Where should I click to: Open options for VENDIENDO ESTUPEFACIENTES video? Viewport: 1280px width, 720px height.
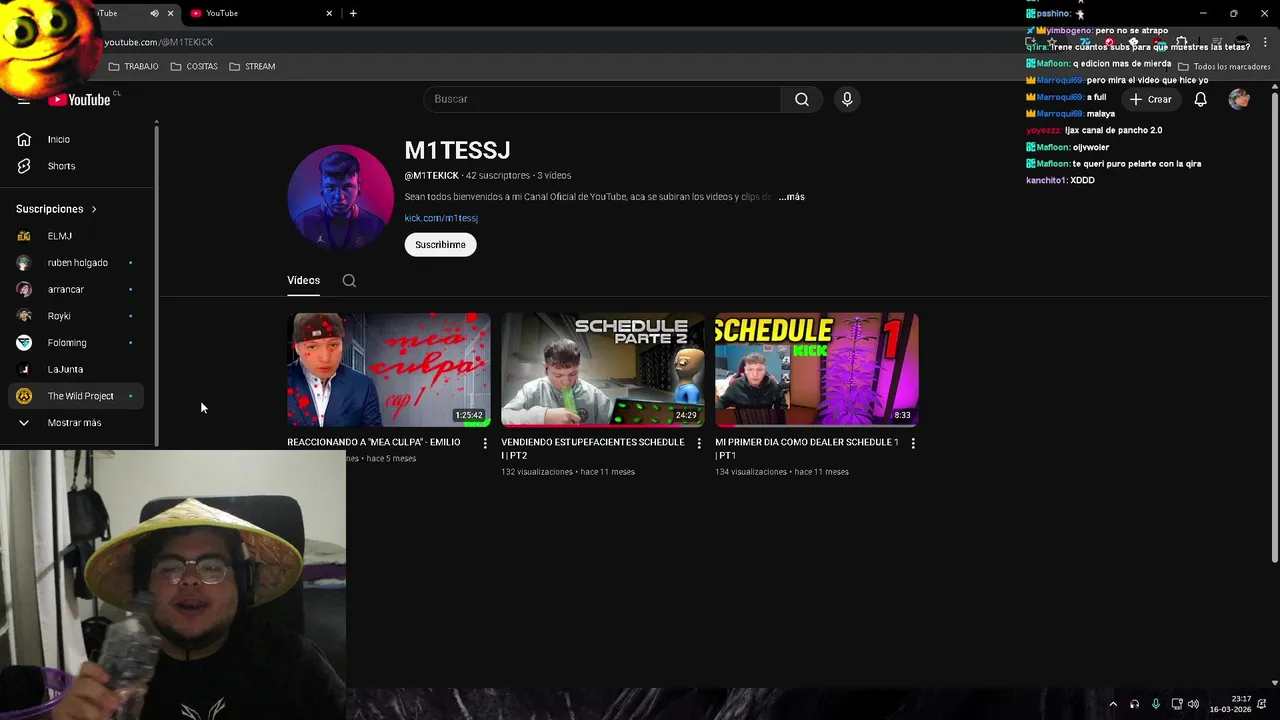pos(699,443)
